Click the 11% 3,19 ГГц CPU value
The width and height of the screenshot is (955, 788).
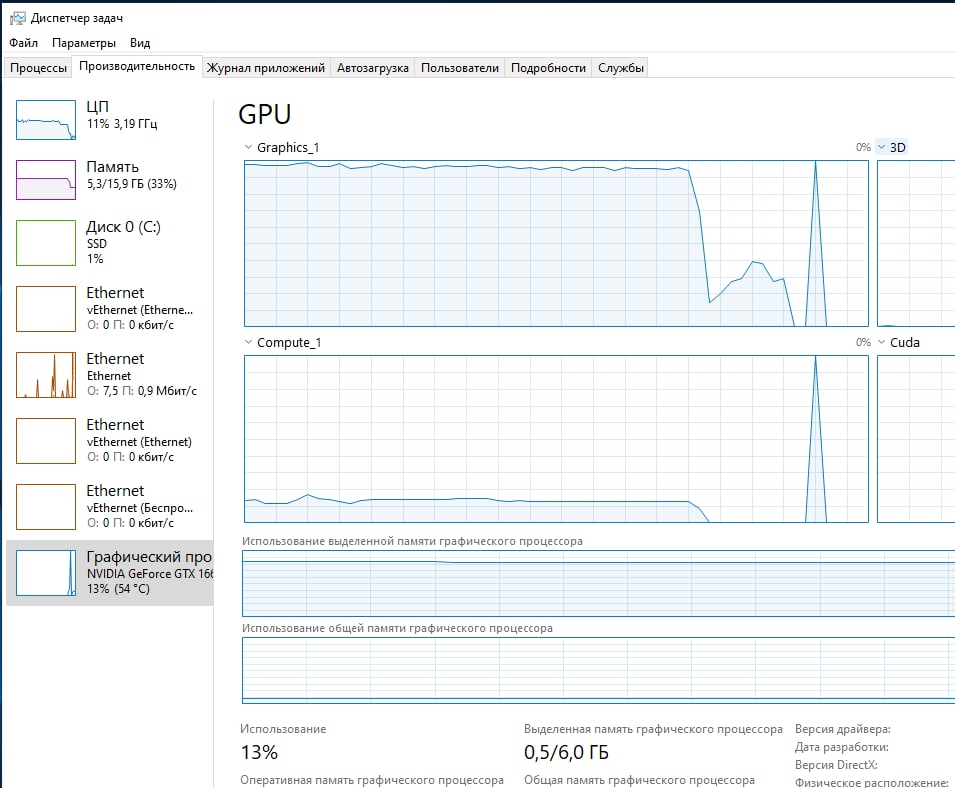[x=122, y=124]
